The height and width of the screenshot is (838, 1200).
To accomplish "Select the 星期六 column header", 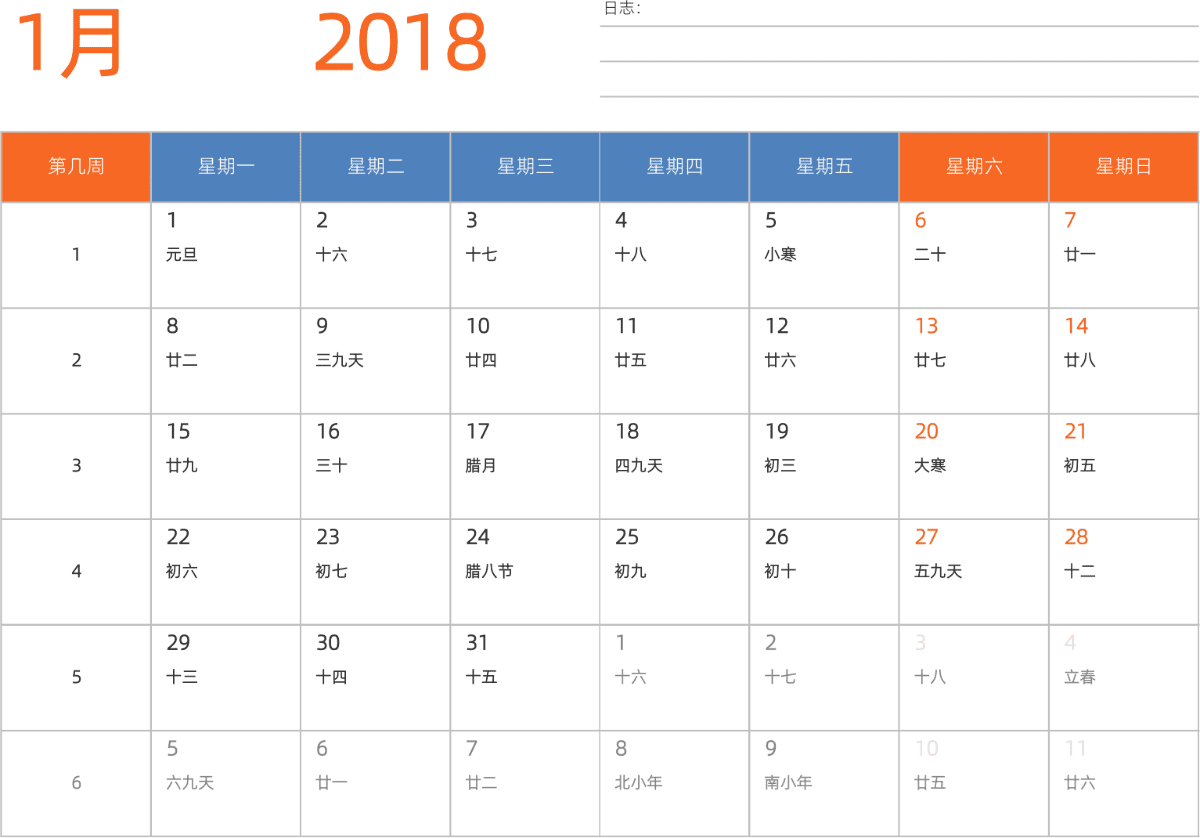I will pyautogui.click(x=974, y=167).
